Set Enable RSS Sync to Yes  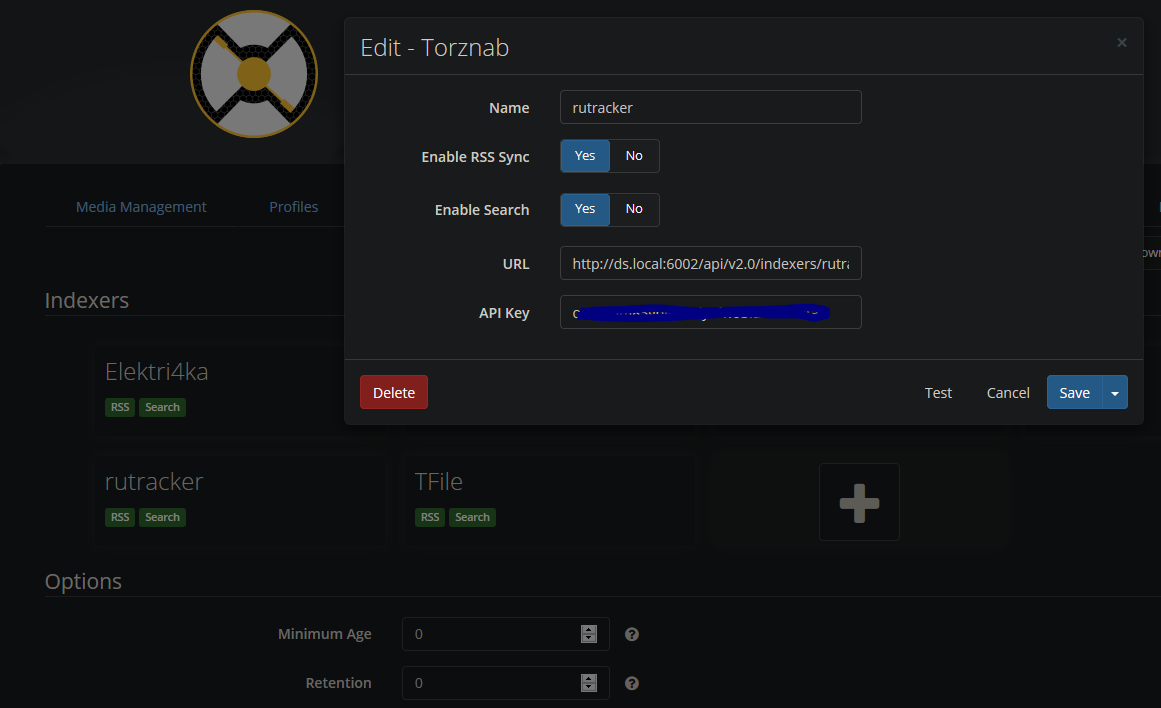(x=585, y=156)
